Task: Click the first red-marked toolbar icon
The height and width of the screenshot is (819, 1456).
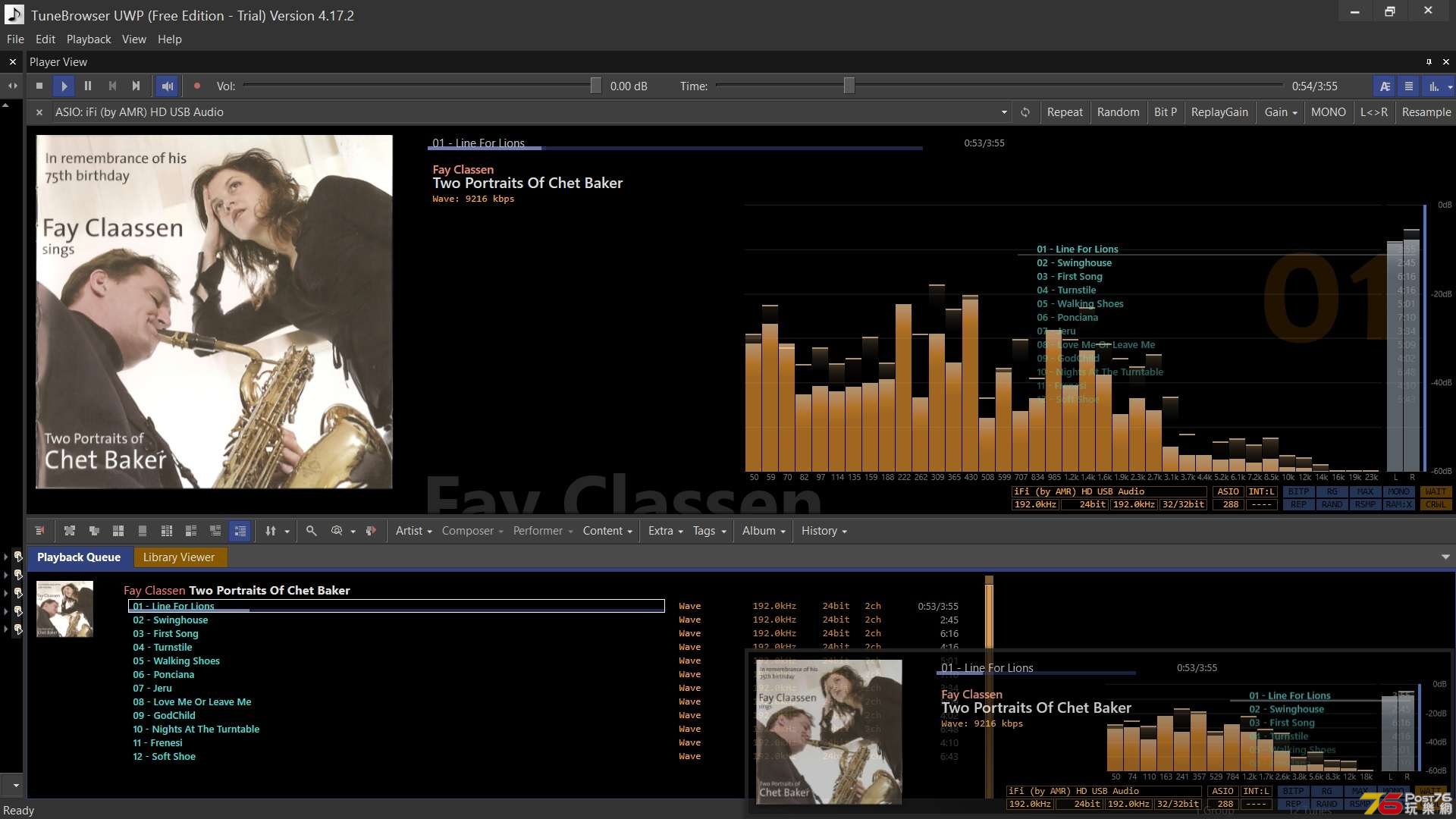Action: click(39, 531)
